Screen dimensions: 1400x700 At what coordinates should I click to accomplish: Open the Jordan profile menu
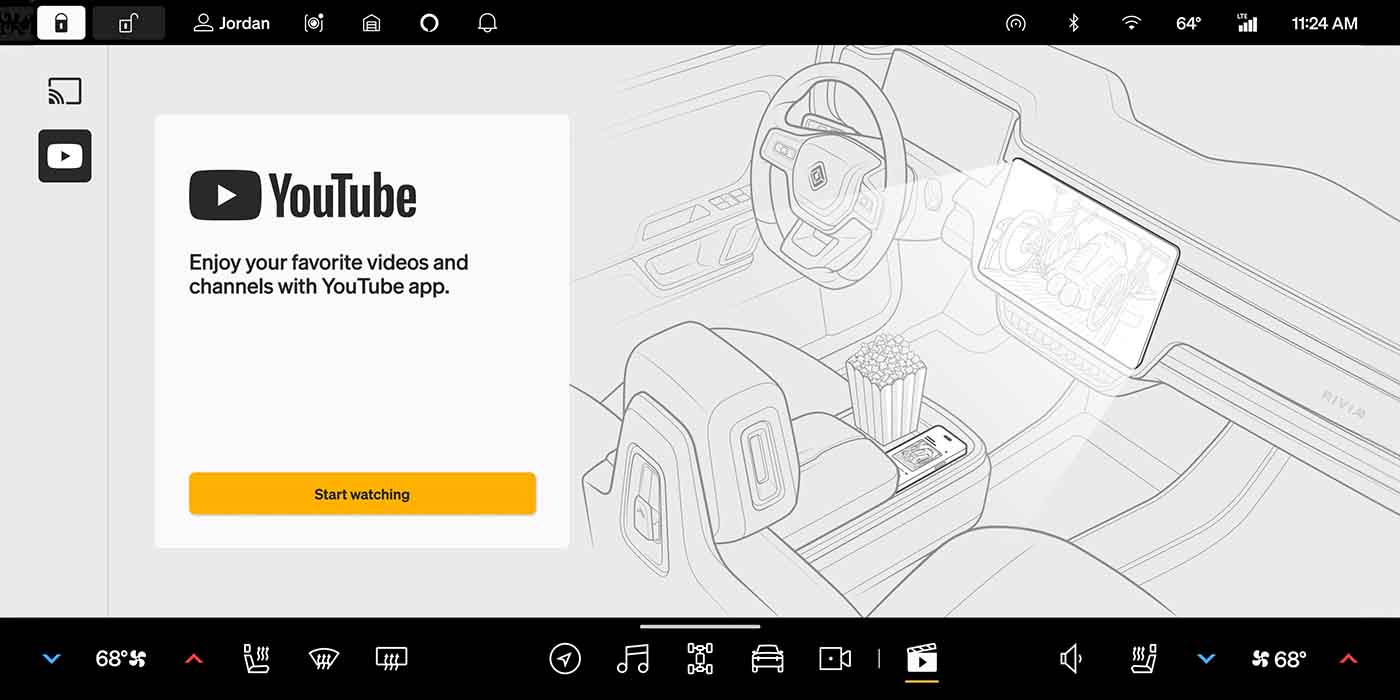point(231,23)
